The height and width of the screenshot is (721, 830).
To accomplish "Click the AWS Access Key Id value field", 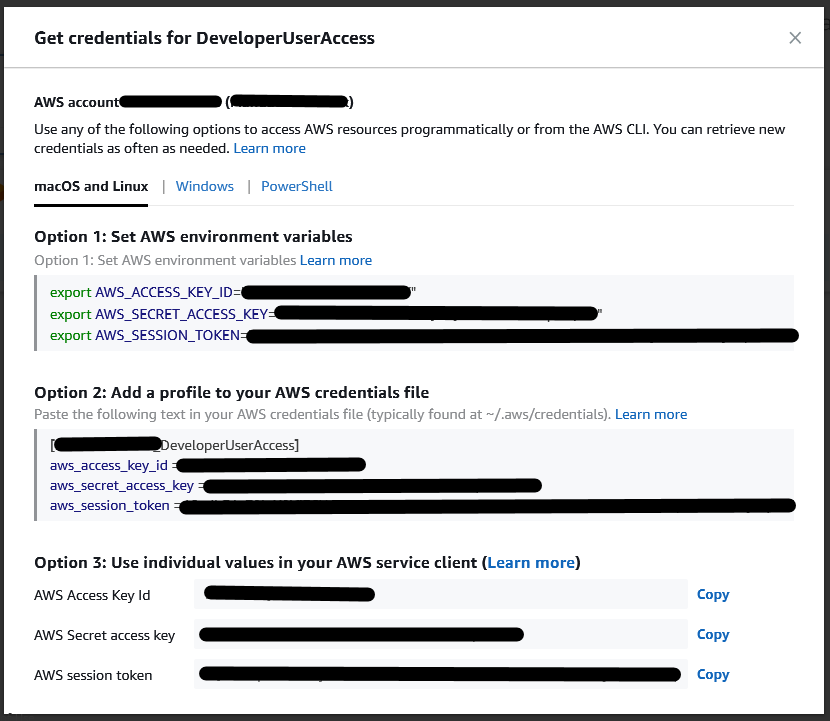I will tap(441, 594).
